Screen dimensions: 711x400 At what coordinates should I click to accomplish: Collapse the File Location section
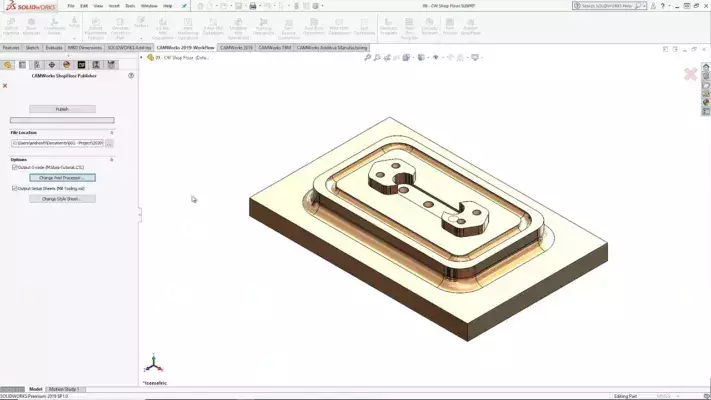click(x=112, y=133)
